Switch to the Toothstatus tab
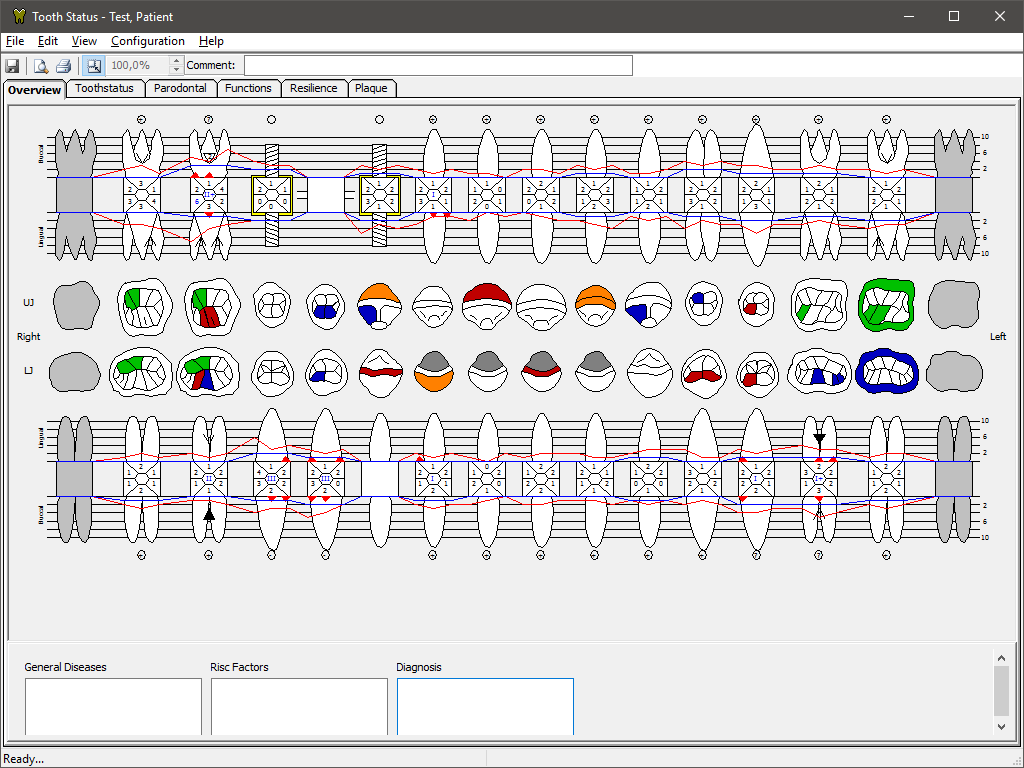Image resolution: width=1024 pixels, height=768 pixels. click(x=105, y=88)
